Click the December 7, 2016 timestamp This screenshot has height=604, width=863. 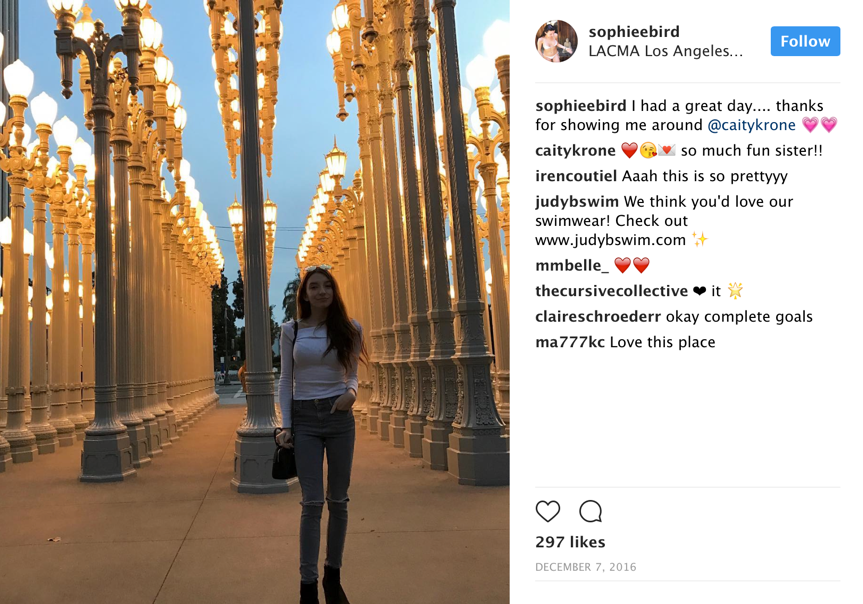tap(585, 567)
